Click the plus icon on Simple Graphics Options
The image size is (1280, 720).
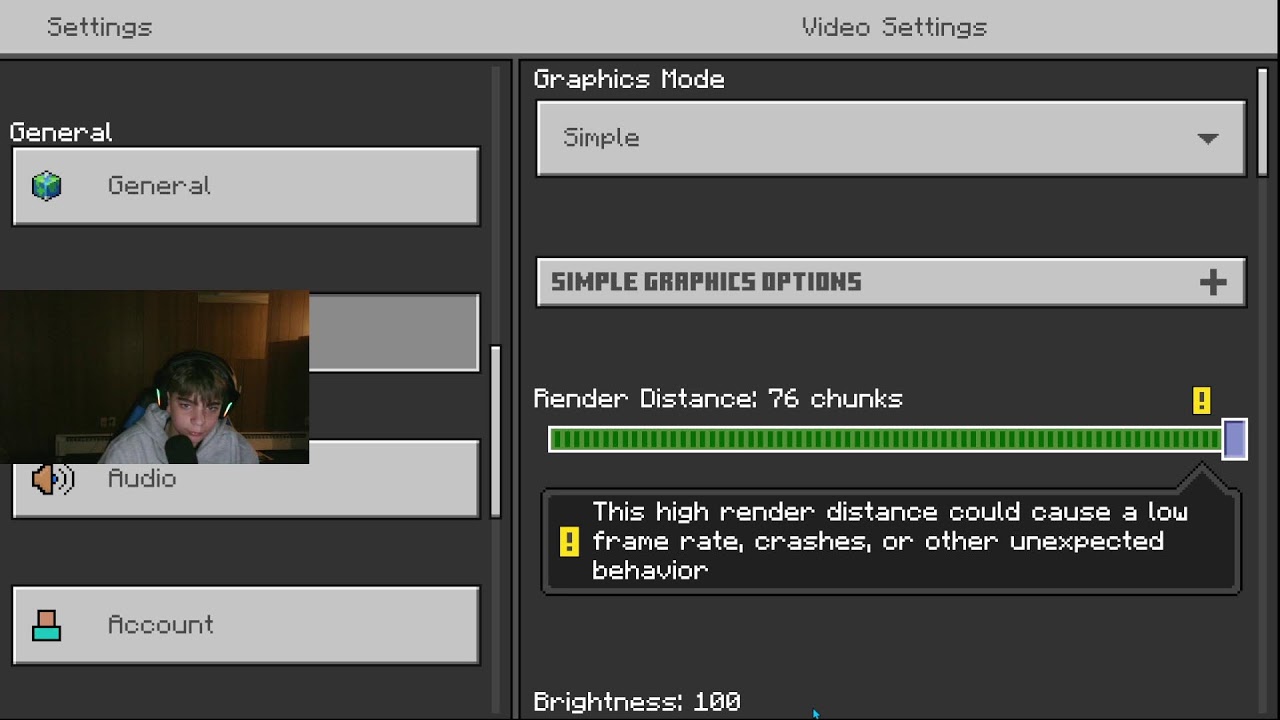point(1213,282)
